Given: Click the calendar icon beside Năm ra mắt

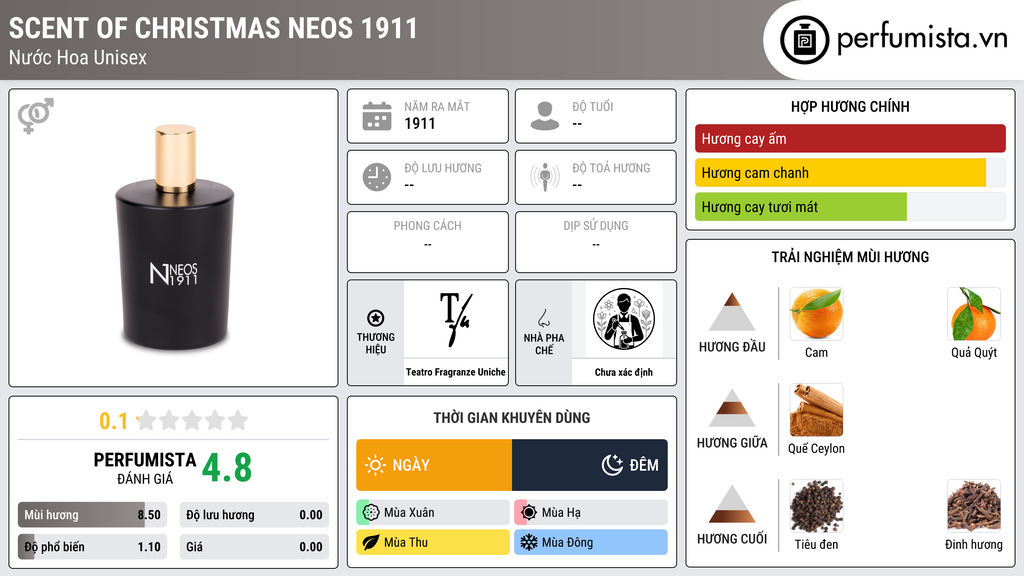Looking at the screenshot, I should pos(377,116).
